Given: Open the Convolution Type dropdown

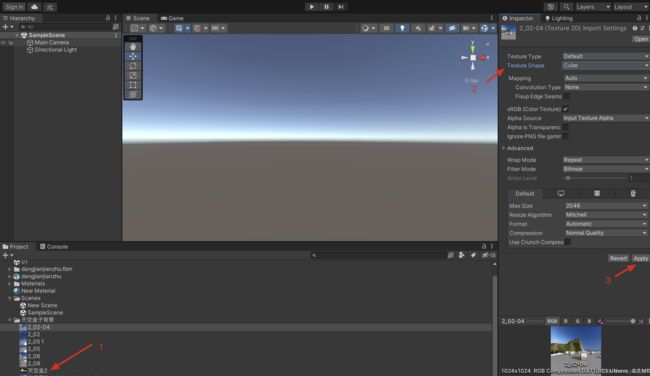Looking at the screenshot, I should click(x=606, y=87).
